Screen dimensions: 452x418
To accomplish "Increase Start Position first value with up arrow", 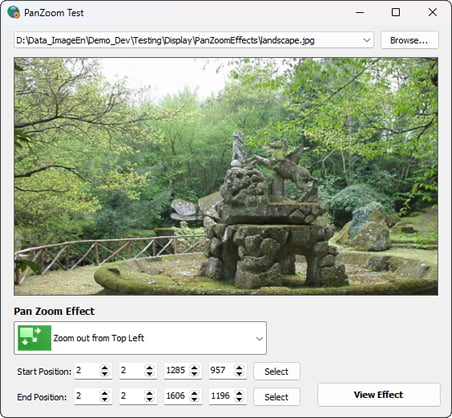I will (105, 367).
